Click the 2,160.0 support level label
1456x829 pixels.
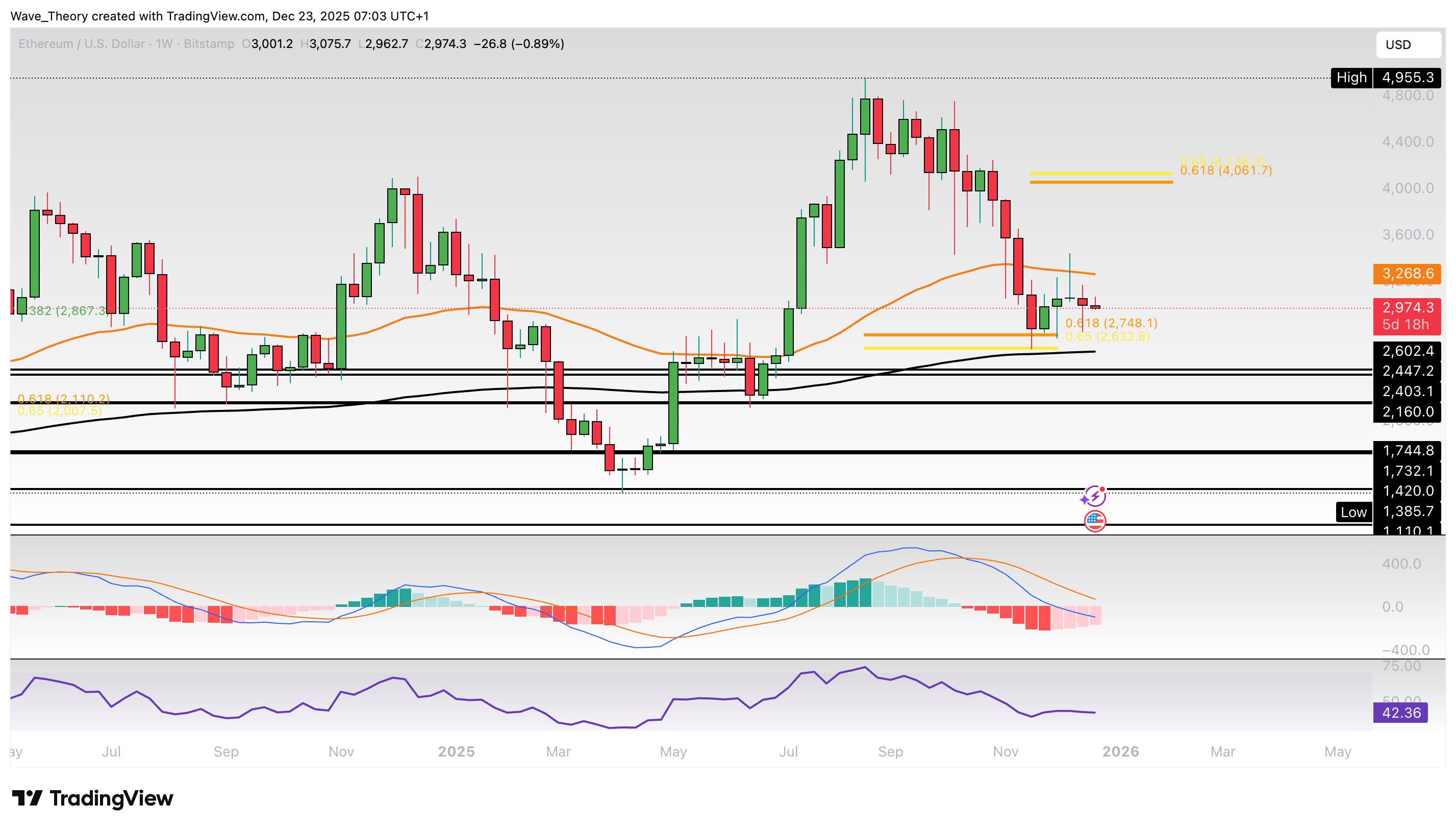(x=1407, y=411)
